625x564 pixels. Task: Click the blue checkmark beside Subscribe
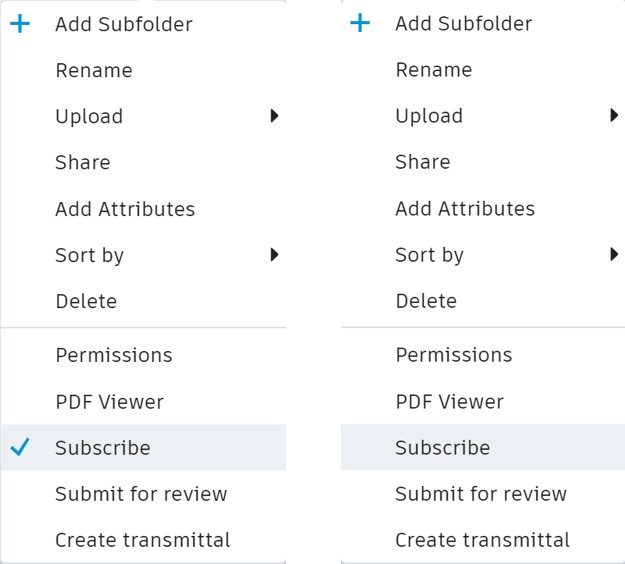coord(20,448)
